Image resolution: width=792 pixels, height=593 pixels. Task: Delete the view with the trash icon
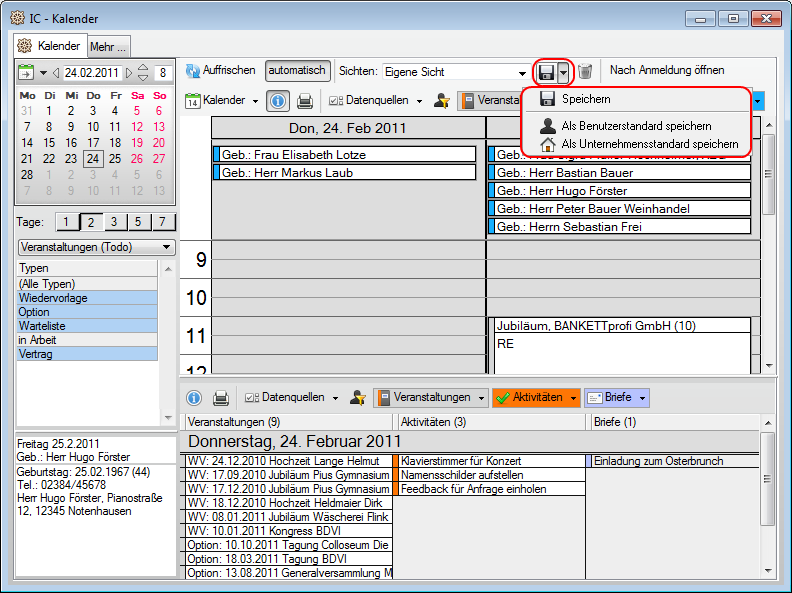point(586,72)
